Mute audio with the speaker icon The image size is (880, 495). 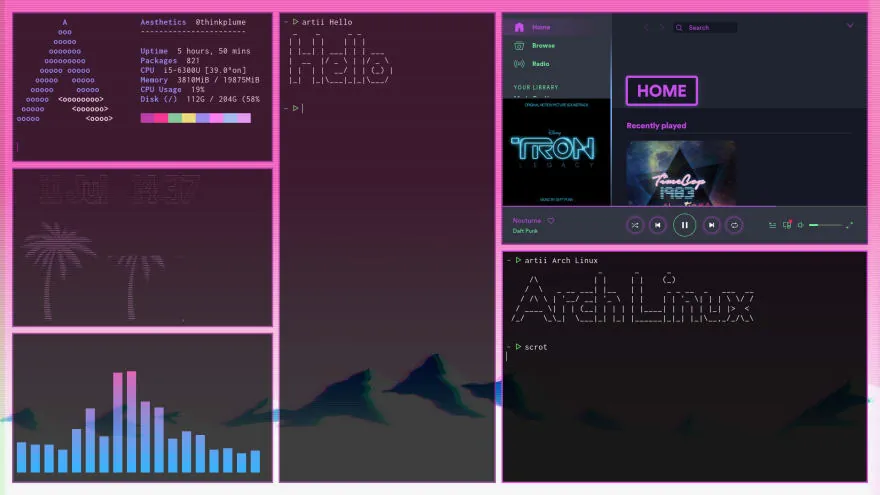(x=801, y=225)
